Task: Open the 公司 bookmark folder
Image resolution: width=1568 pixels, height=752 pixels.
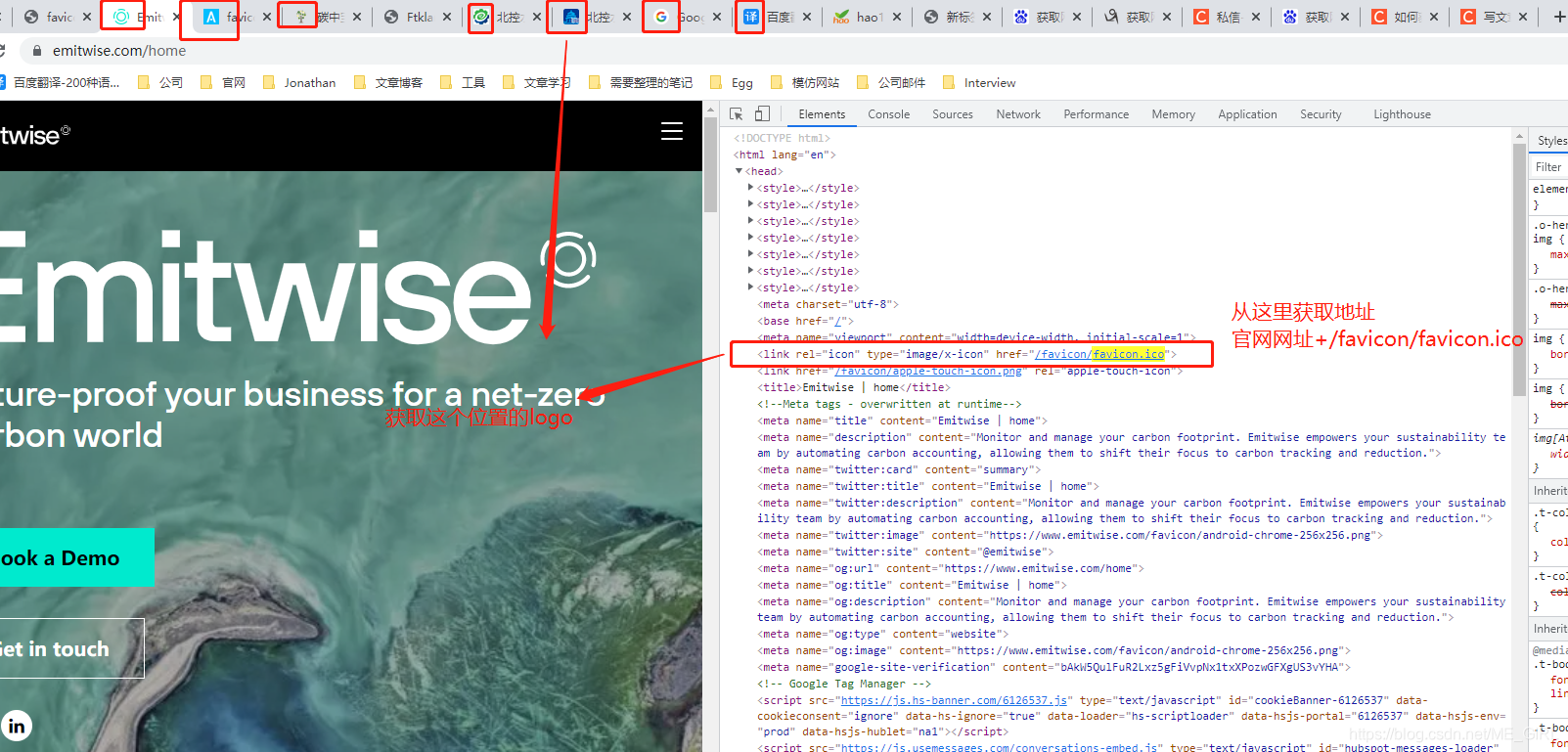Action: [160, 83]
